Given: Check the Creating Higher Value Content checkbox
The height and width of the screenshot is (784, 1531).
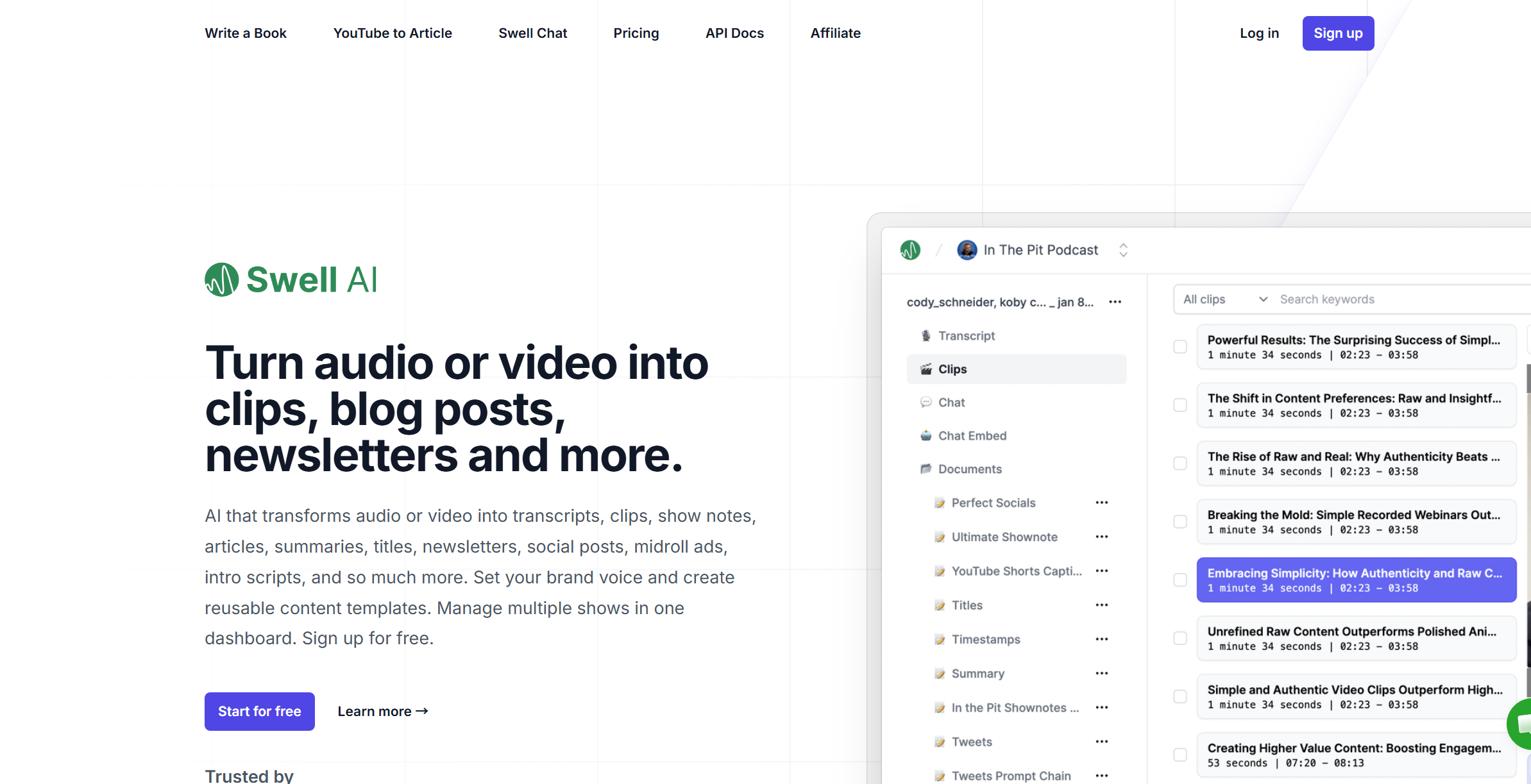Looking at the screenshot, I should [1180, 755].
